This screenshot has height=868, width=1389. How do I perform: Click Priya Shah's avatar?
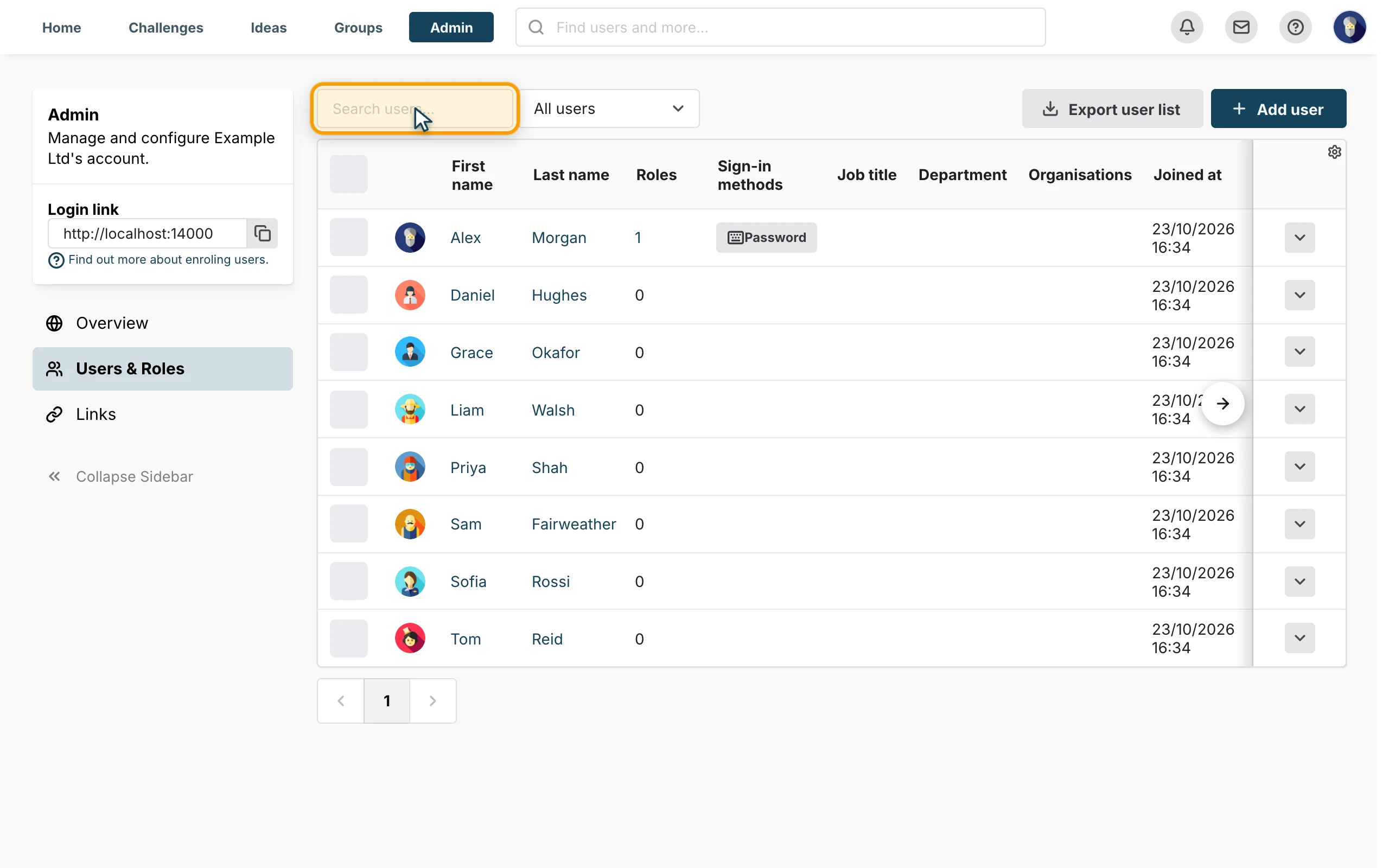pos(410,467)
